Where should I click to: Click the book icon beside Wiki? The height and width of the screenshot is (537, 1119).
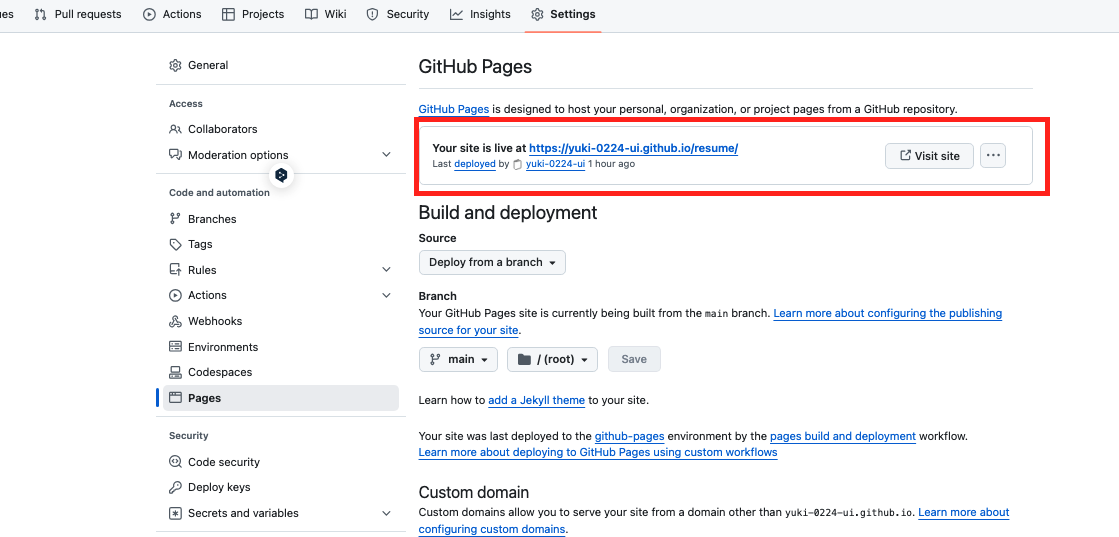click(311, 14)
